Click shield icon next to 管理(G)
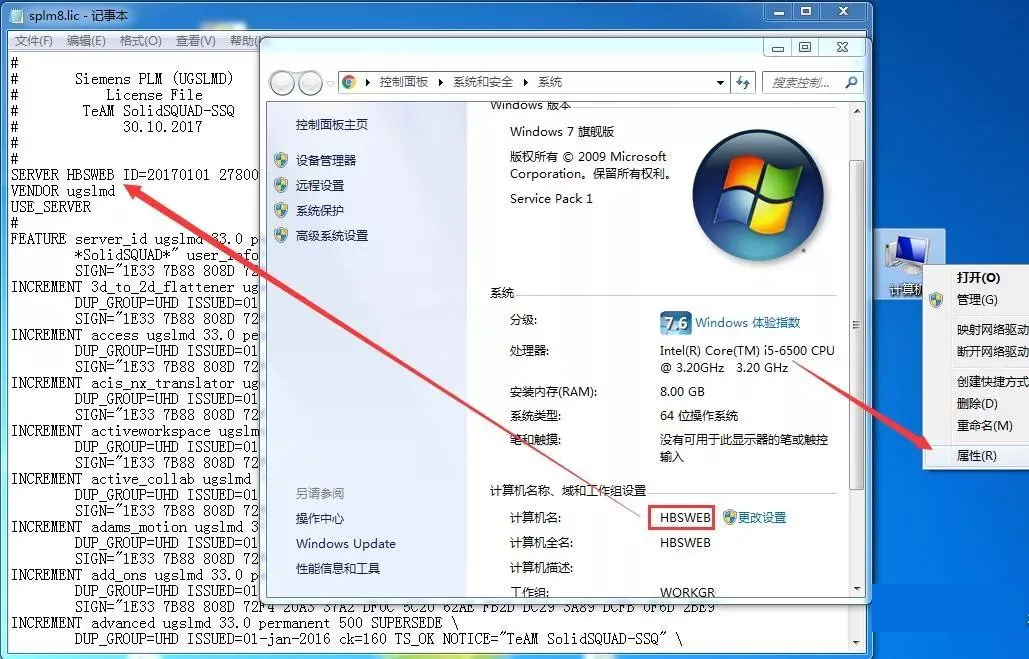 [936, 300]
